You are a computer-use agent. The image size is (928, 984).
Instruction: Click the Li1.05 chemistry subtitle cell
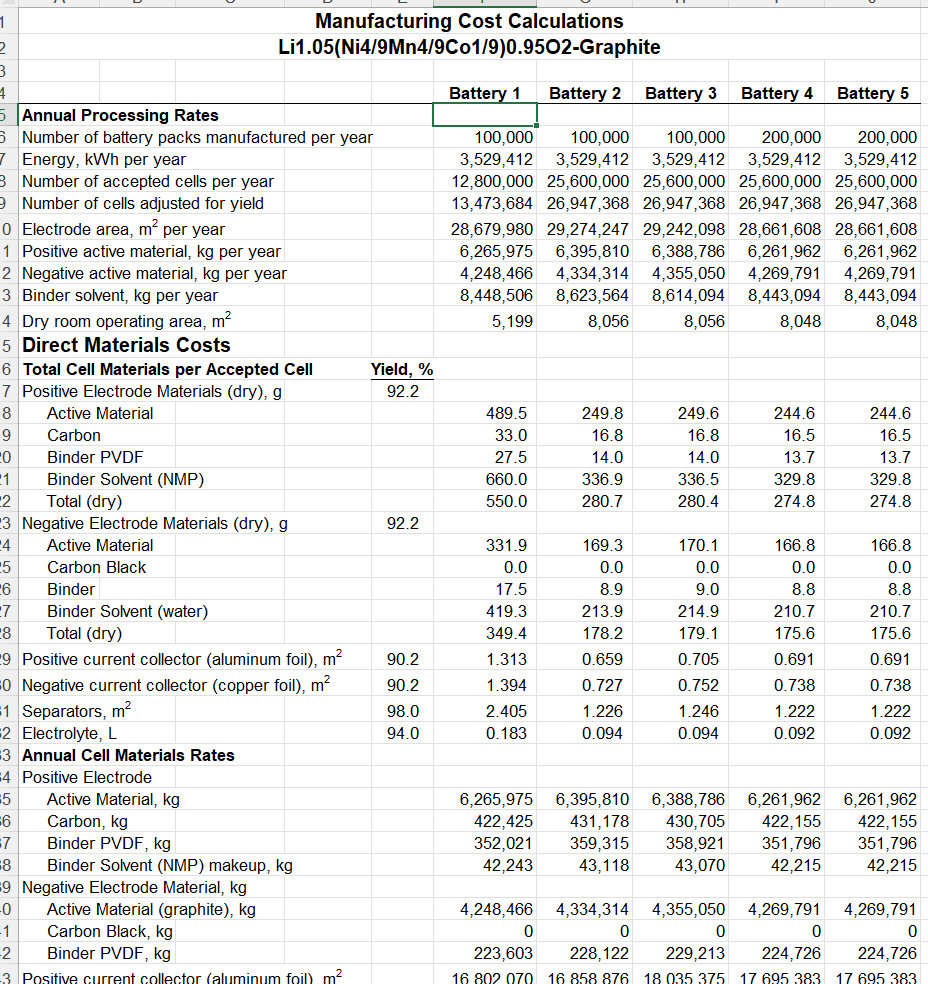pos(469,47)
